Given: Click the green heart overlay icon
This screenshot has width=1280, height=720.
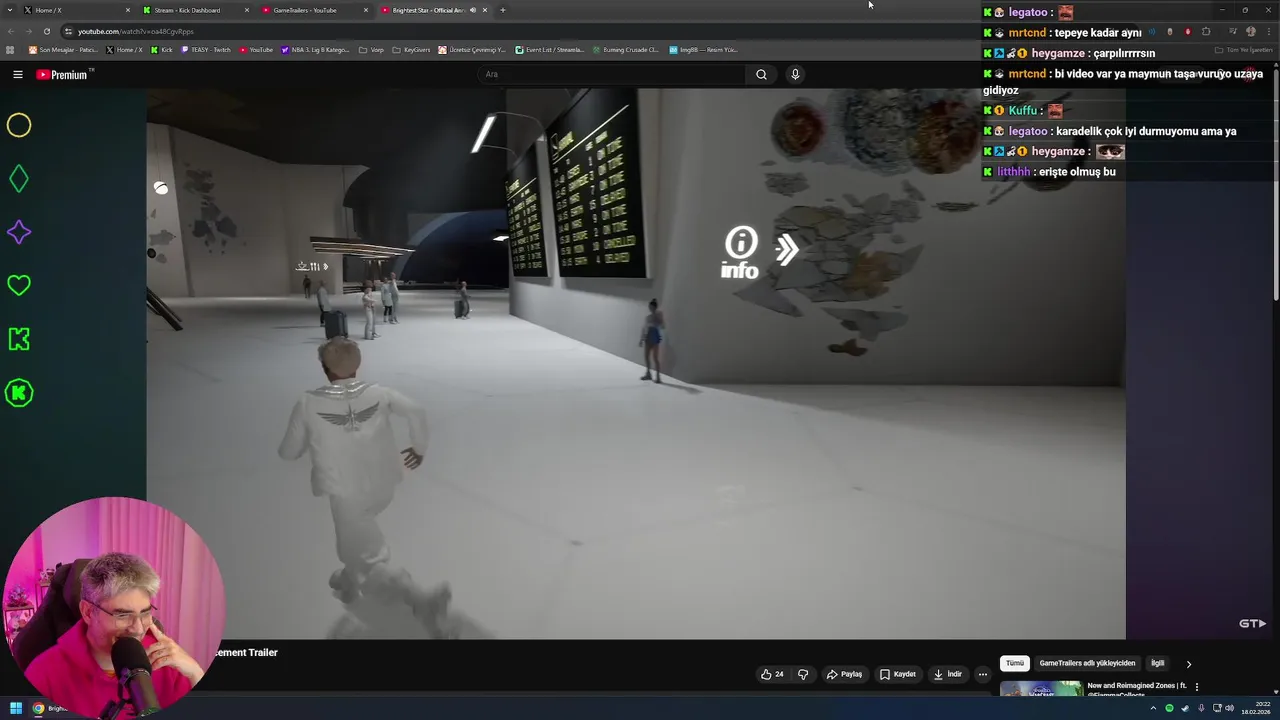Looking at the screenshot, I should [19, 286].
